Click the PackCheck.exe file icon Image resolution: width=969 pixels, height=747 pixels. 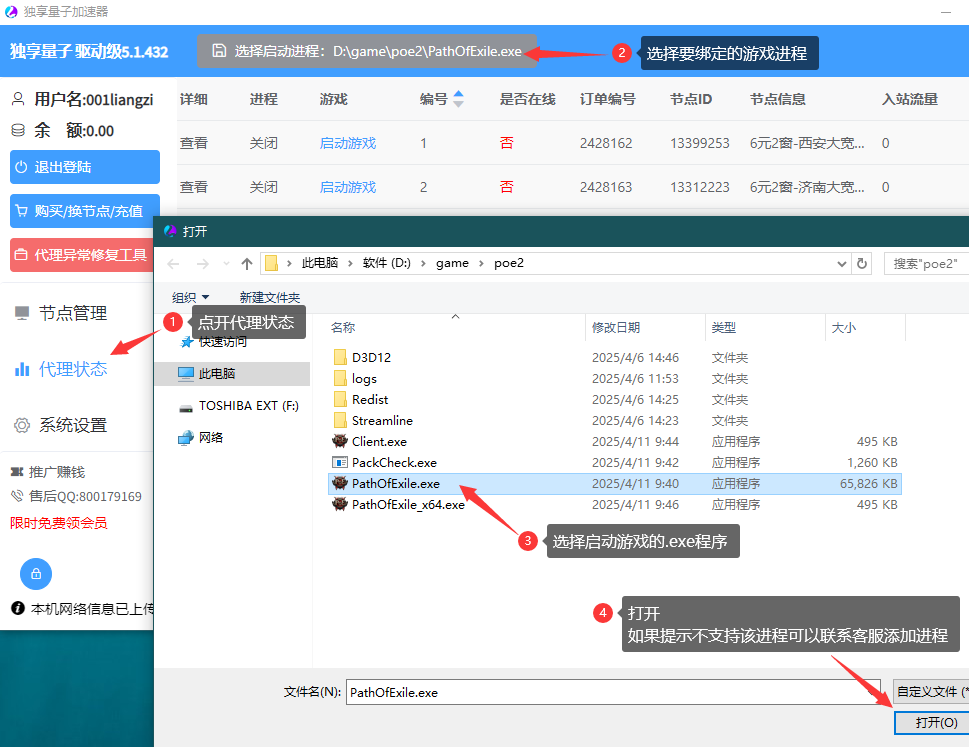(x=340, y=462)
